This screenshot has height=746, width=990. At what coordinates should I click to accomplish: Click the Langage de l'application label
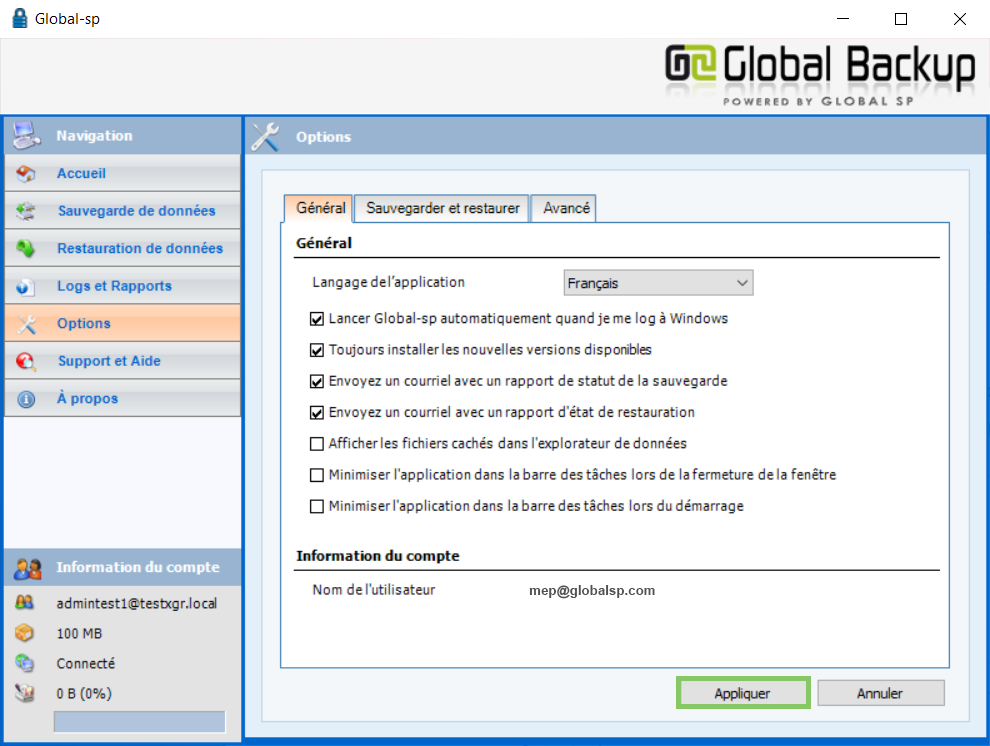(x=388, y=282)
